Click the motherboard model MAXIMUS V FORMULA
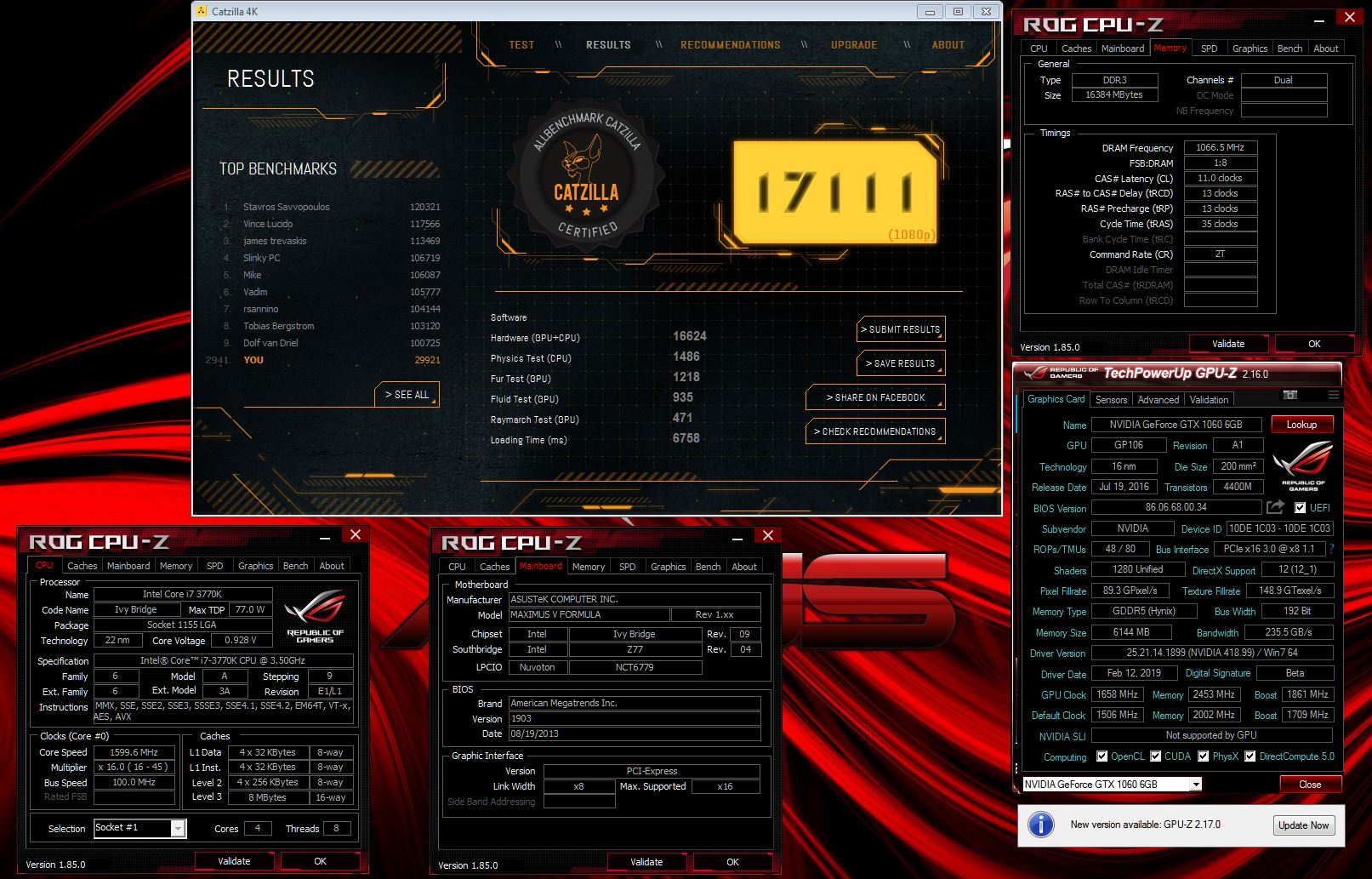1372x879 pixels. [x=589, y=614]
